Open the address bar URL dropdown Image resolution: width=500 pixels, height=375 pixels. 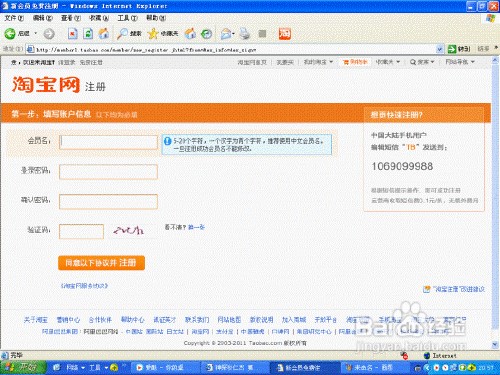pyautogui.click(x=440, y=49)
